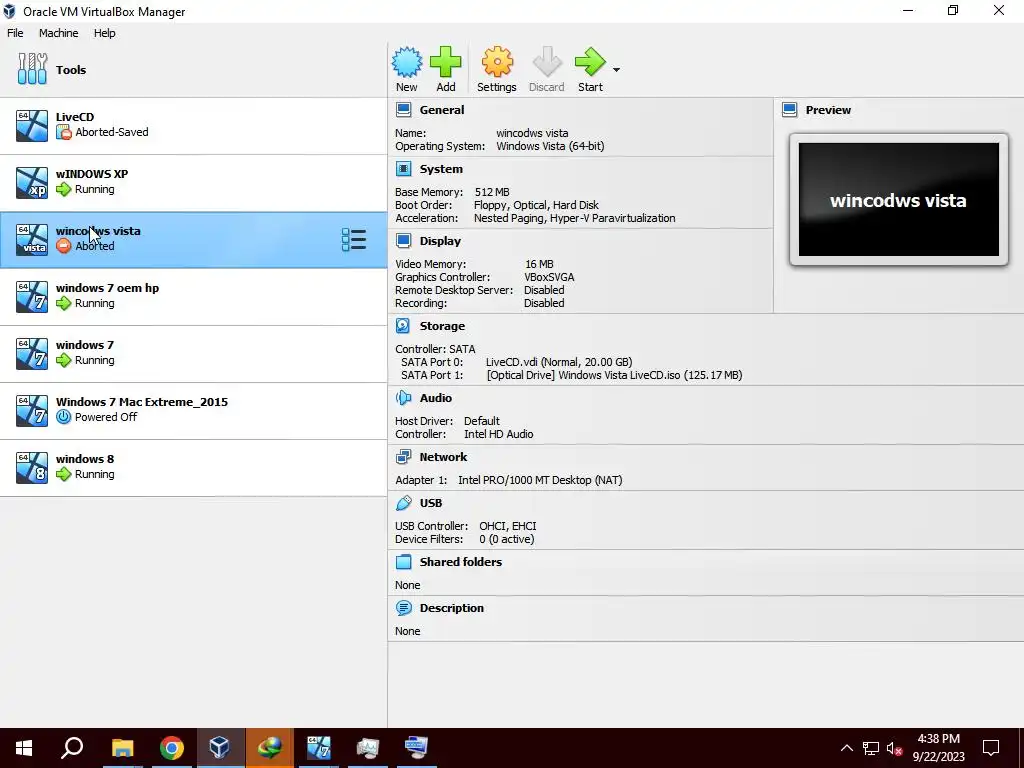Click the Powered Off status text
This screenshot has height=768, width=1024.
coord(106,417)
